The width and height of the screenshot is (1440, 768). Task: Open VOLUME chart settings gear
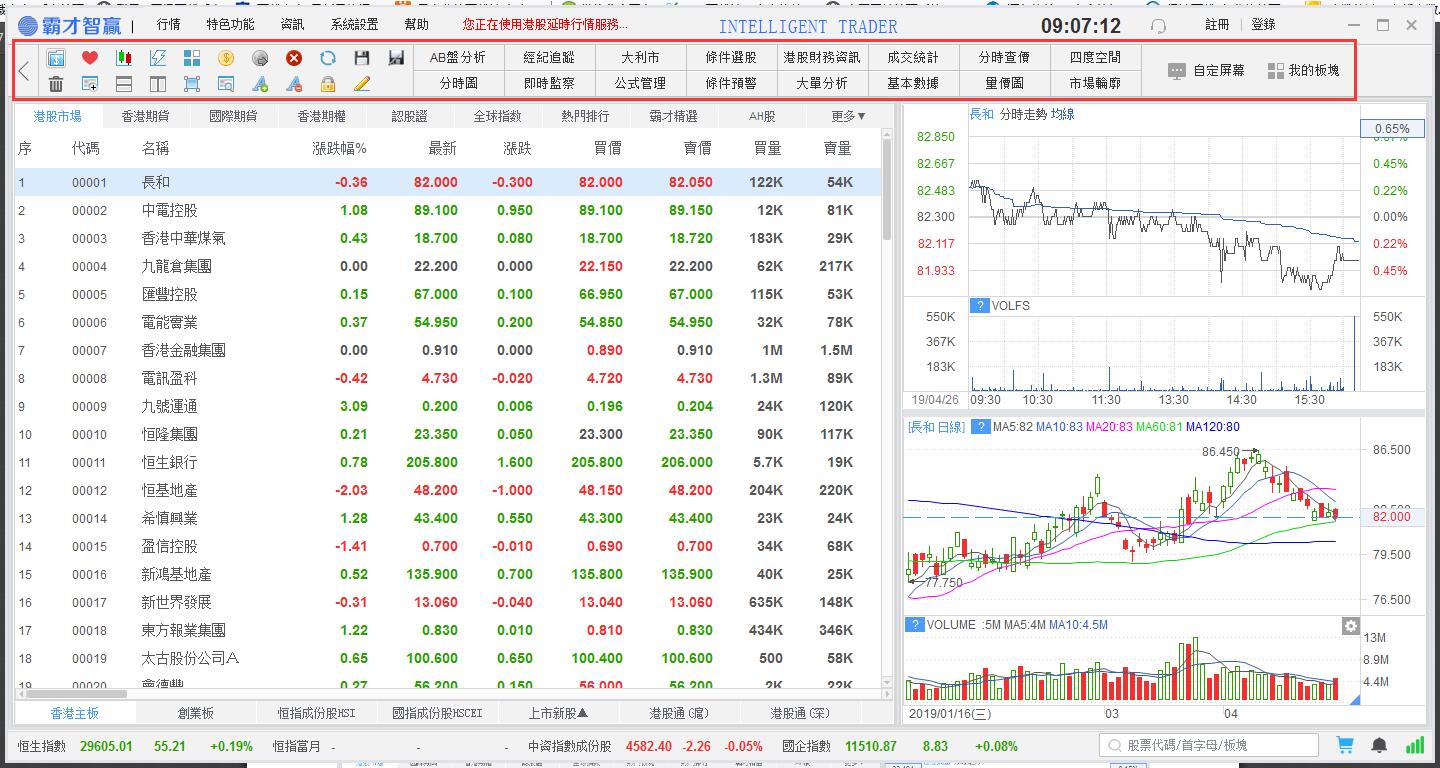1351,626
